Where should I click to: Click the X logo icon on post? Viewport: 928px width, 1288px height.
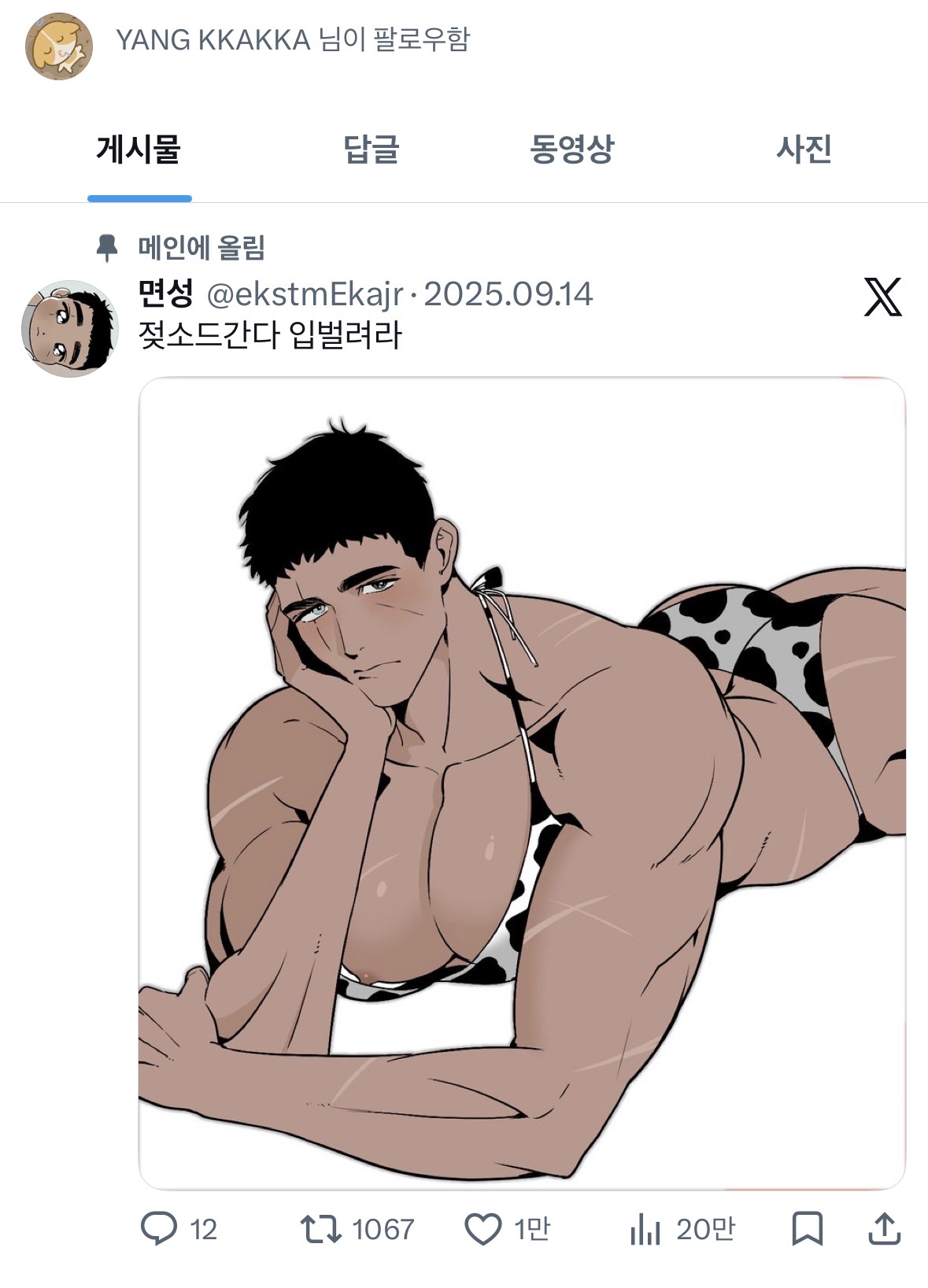pos(882,297)
